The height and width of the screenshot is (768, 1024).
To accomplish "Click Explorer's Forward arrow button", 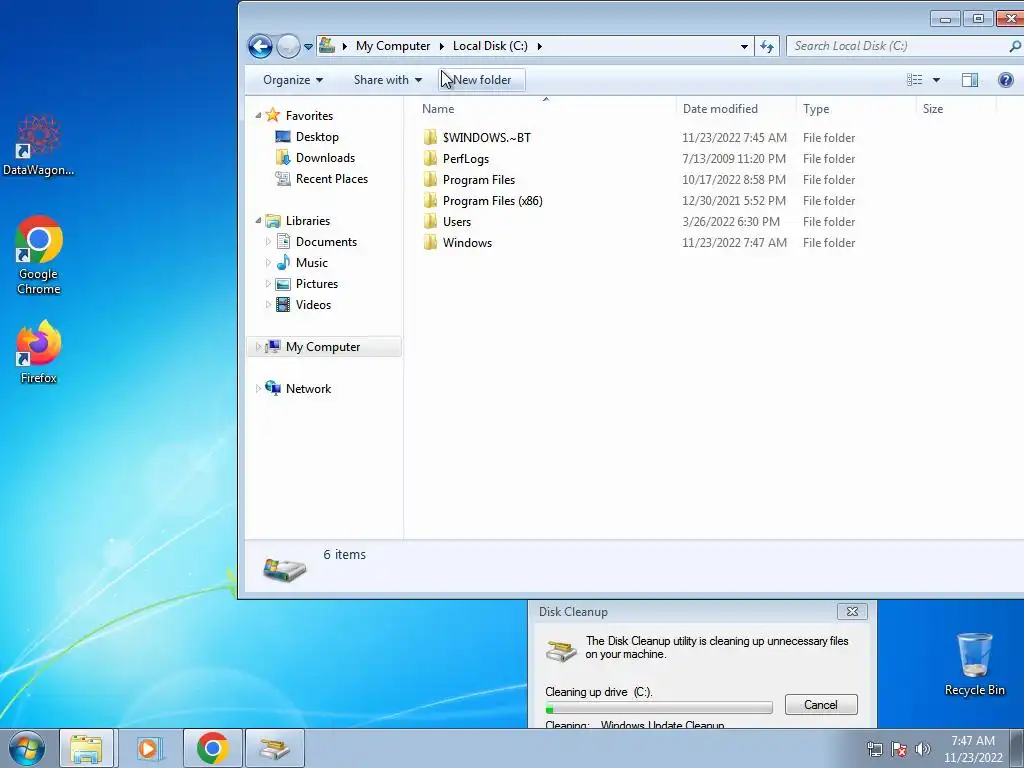I will pyautogui.click(x=288, y=46).
